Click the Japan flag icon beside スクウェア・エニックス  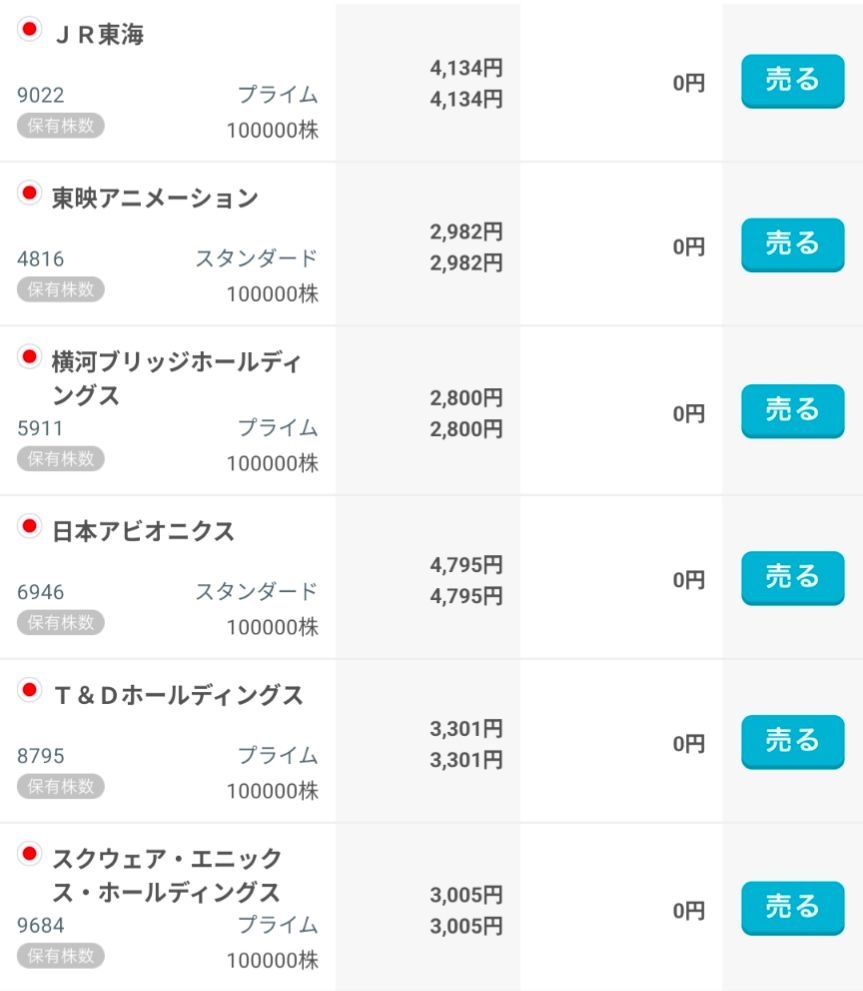pyautogui.click(x=30, y=853)
